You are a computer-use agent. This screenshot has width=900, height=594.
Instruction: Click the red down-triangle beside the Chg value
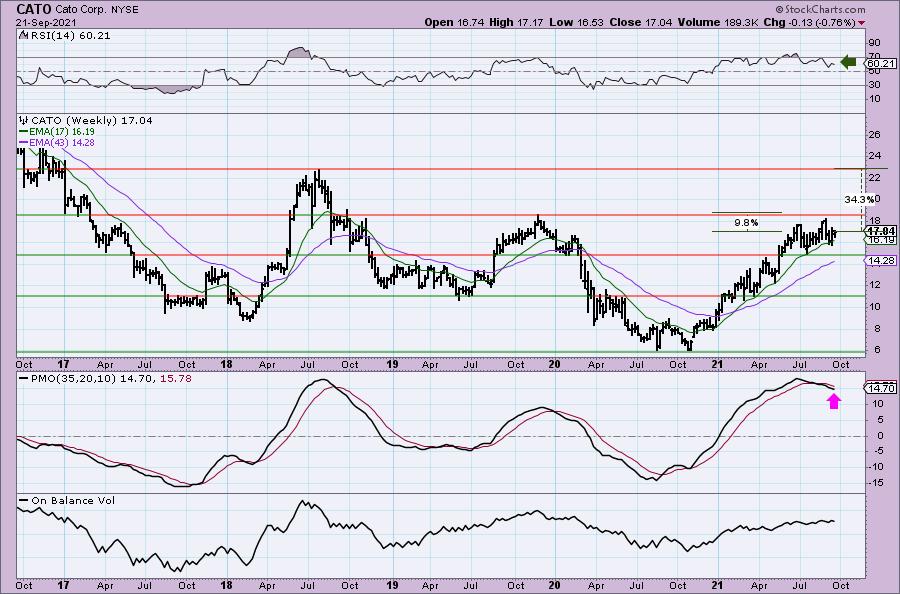(862, 23)
